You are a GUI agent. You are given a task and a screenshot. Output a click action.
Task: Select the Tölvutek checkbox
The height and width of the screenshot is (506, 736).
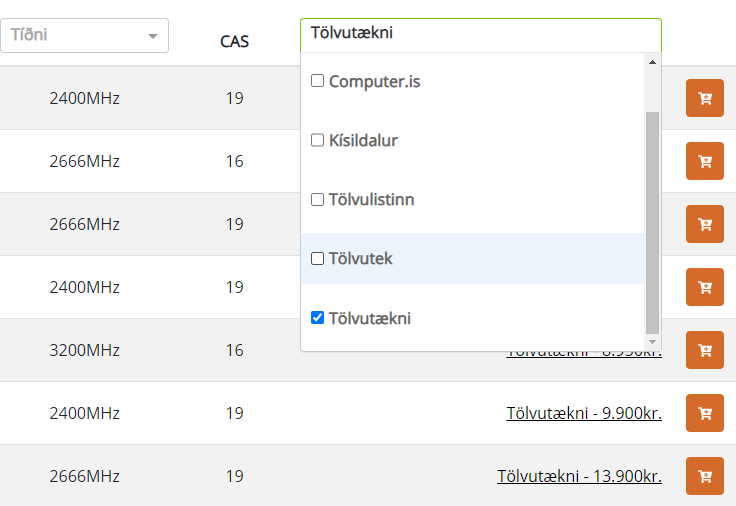point(318,258)
